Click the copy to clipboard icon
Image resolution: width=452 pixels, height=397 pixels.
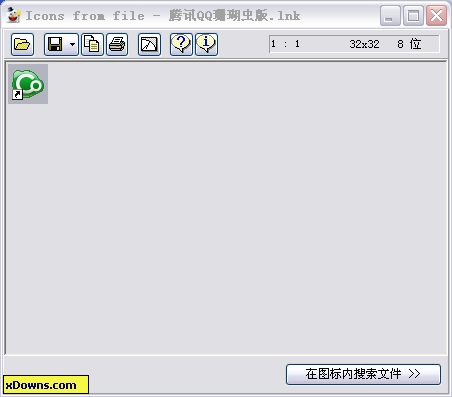pyautogui.click(x=92, y=44)
